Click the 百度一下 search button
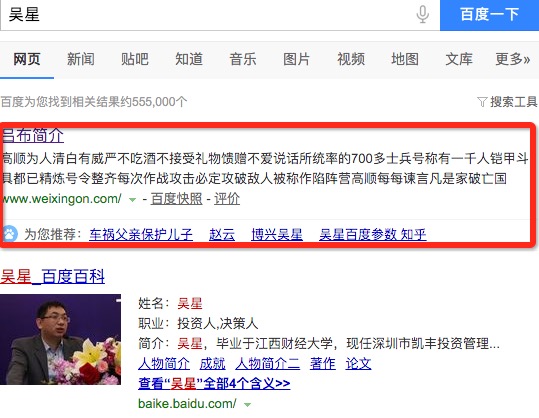The height and width of the screenshot is (418, 539). point(490,15)
